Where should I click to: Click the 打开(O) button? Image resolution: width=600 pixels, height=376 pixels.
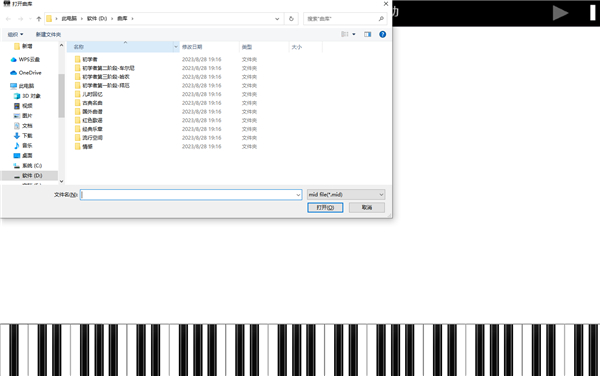tap(325, 207)
